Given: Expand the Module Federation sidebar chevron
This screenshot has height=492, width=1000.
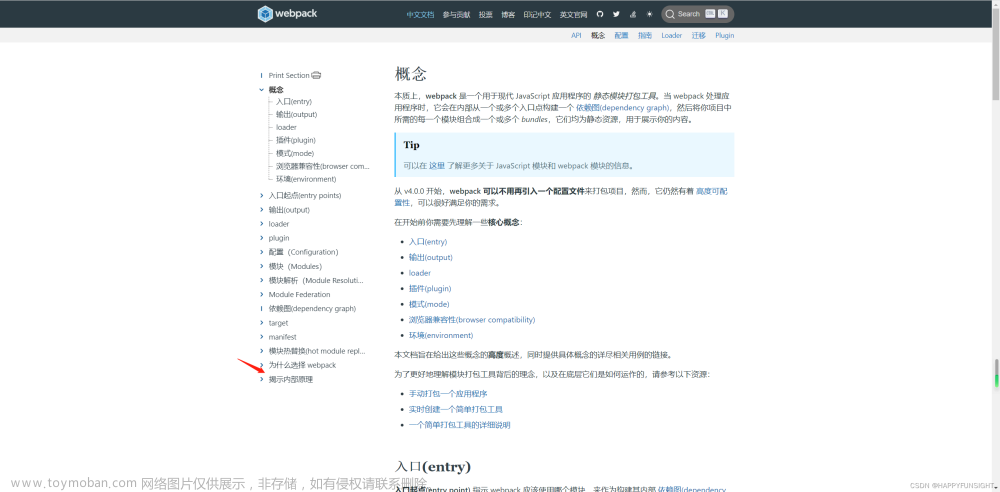Looking at the screenshot, I should [x=261, y=294].
